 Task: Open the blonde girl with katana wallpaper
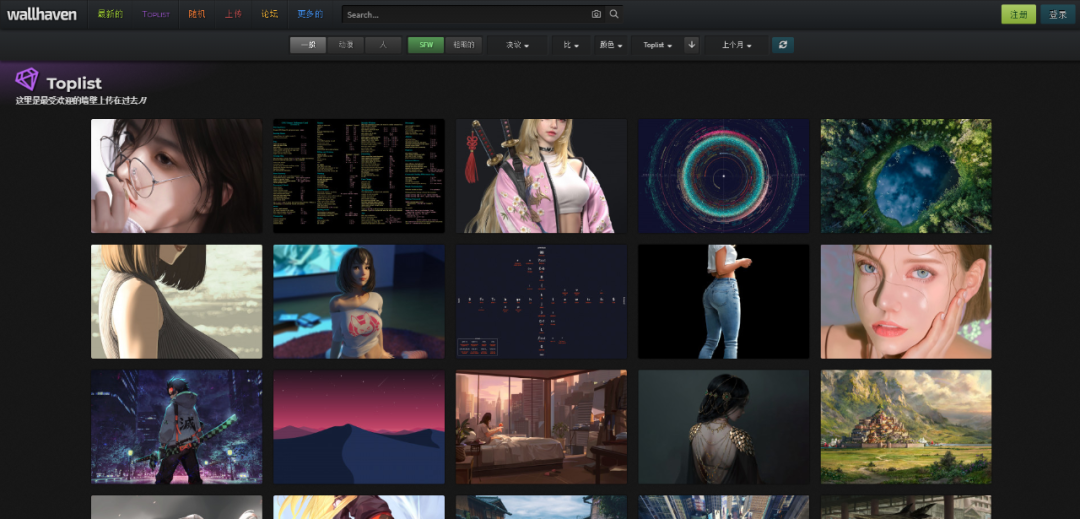541,176
